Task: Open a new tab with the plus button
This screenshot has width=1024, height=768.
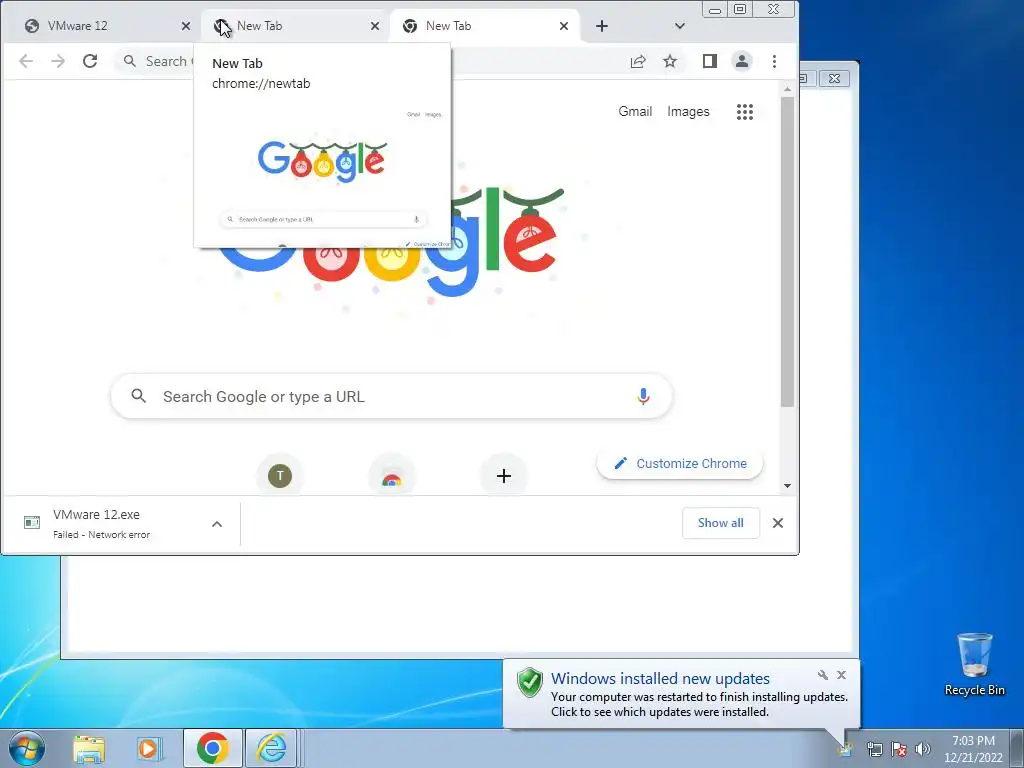Action: [602, 26]
